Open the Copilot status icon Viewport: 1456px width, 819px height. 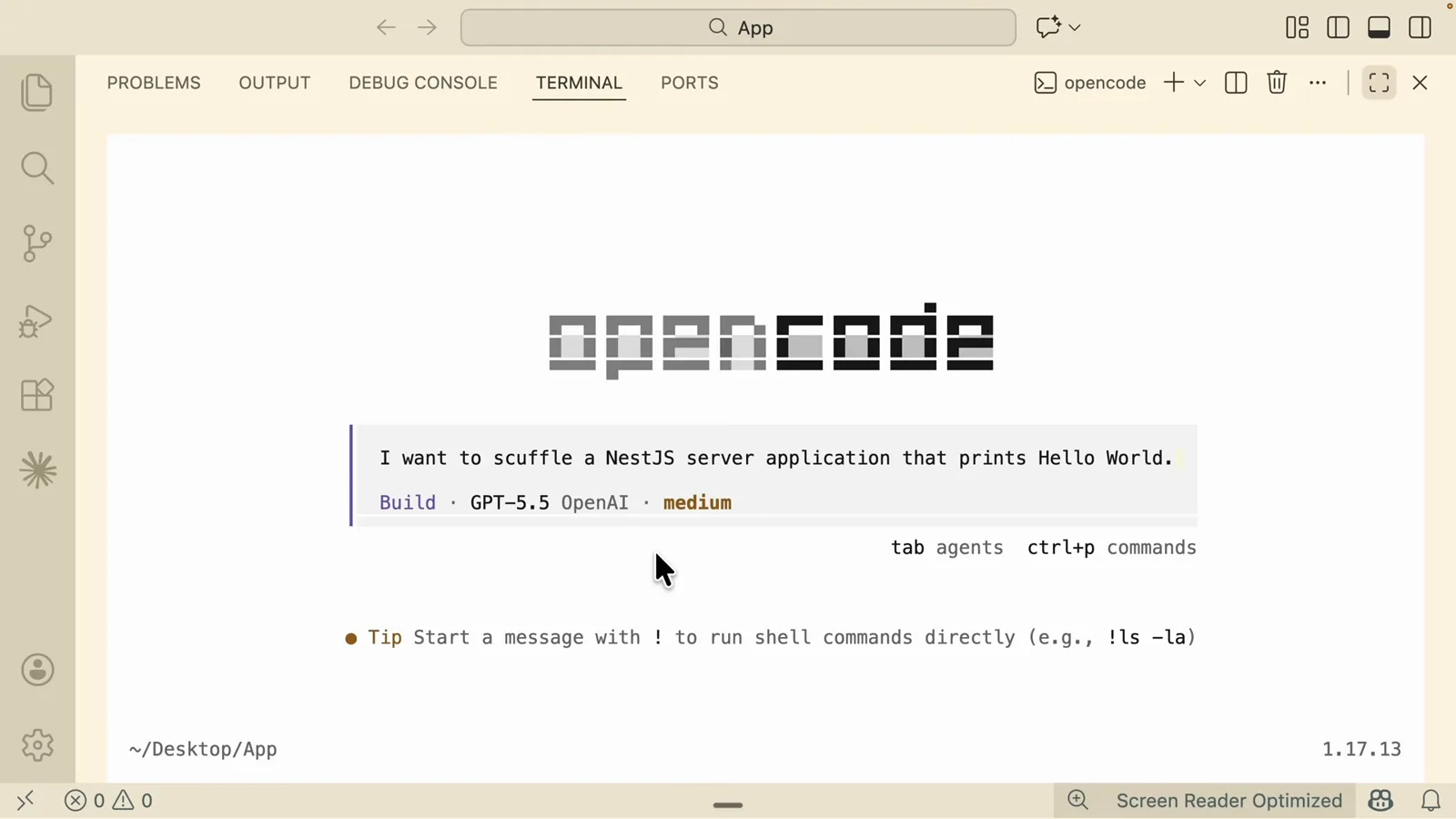pyautogui.click(x=1380, y=801)
